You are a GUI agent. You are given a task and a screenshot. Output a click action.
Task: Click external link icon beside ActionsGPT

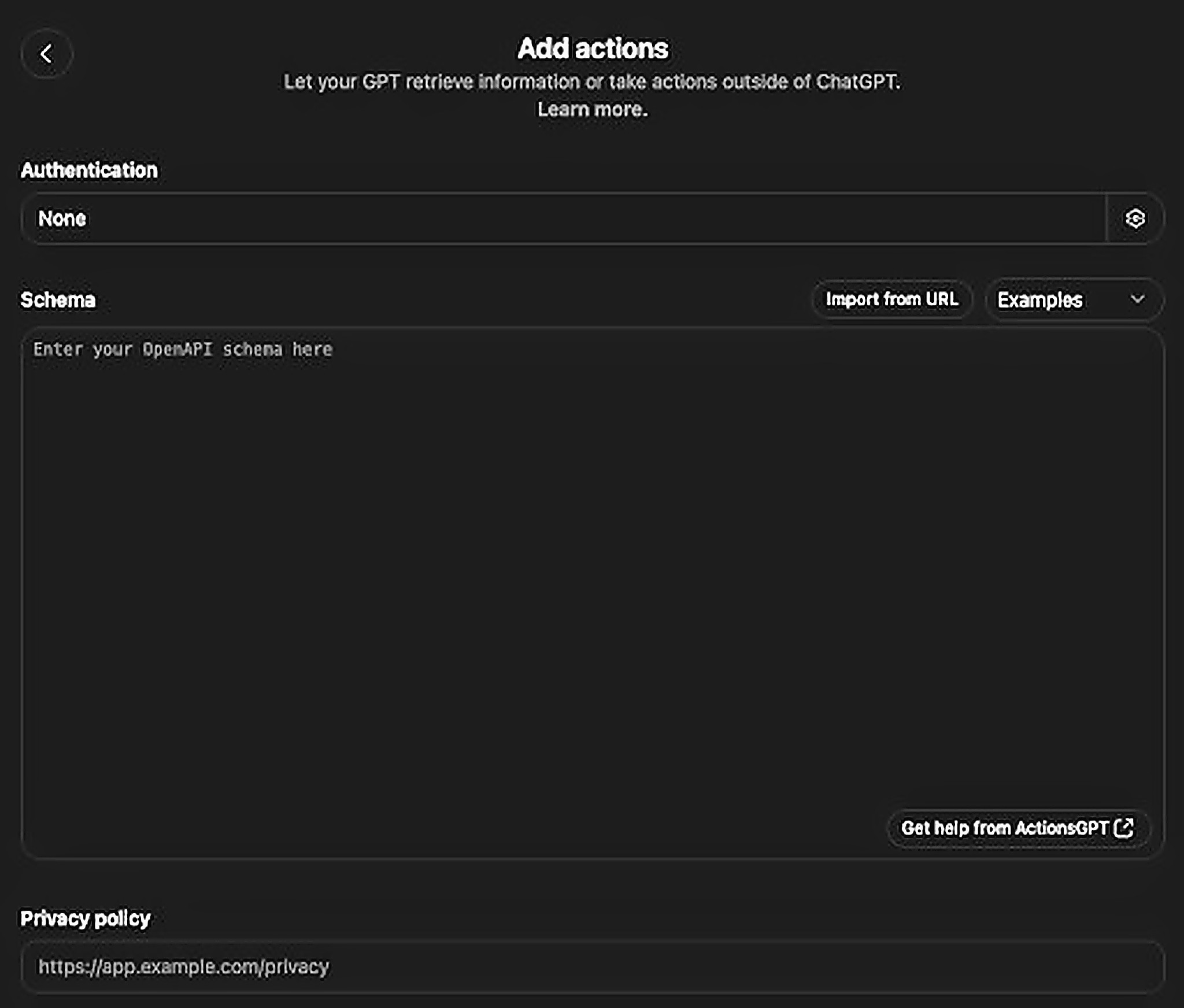click(1124, 827)
